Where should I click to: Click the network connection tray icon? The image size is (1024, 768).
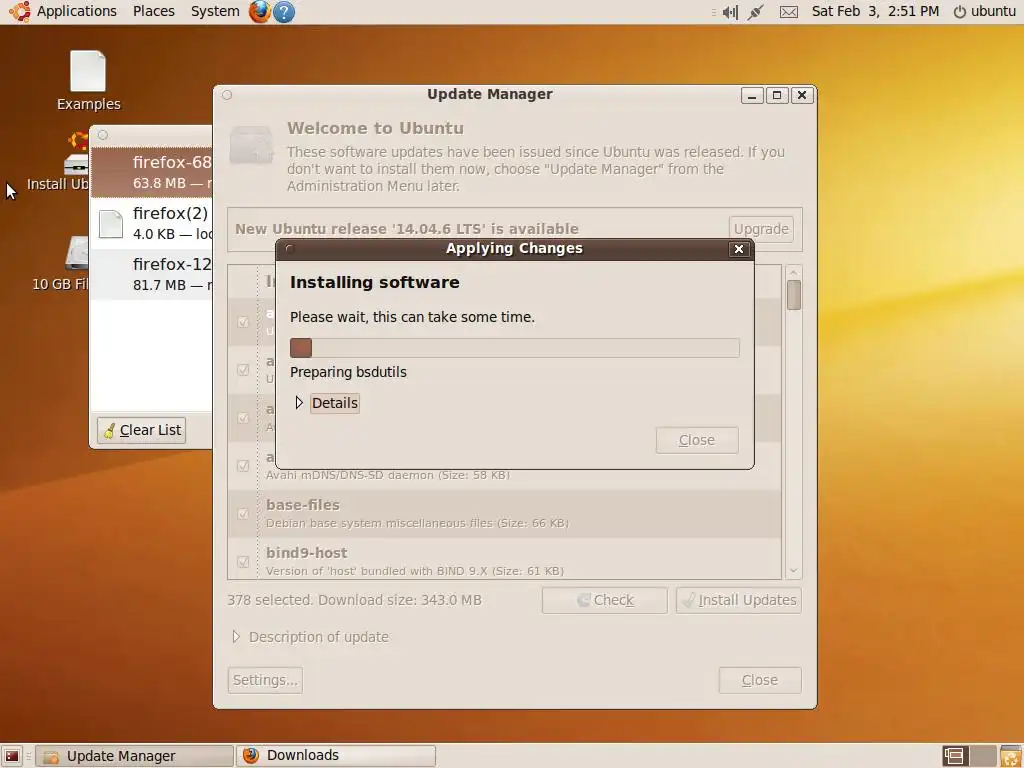756,11
